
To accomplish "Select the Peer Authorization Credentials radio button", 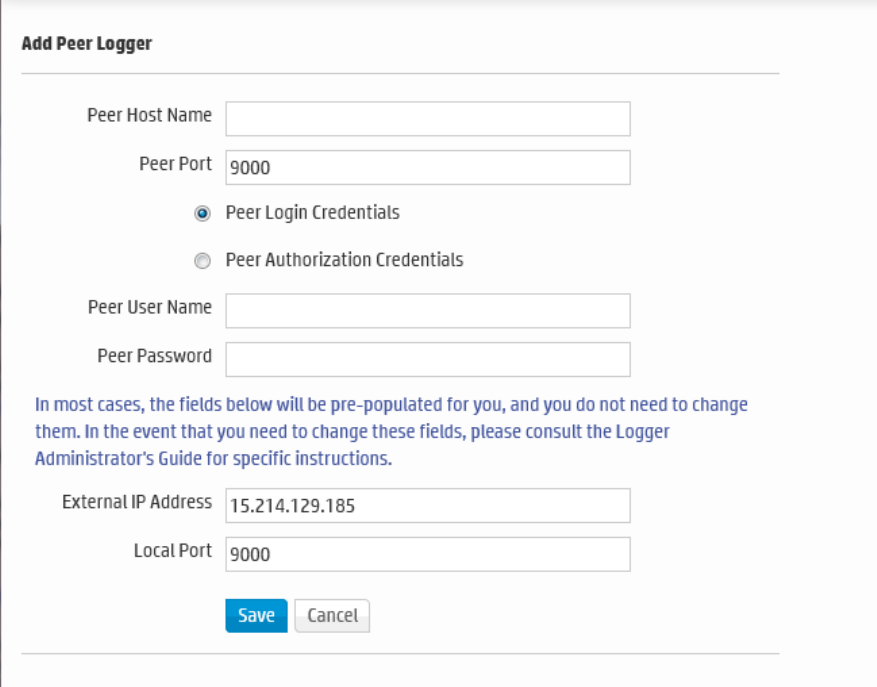I will click(203, 261).
